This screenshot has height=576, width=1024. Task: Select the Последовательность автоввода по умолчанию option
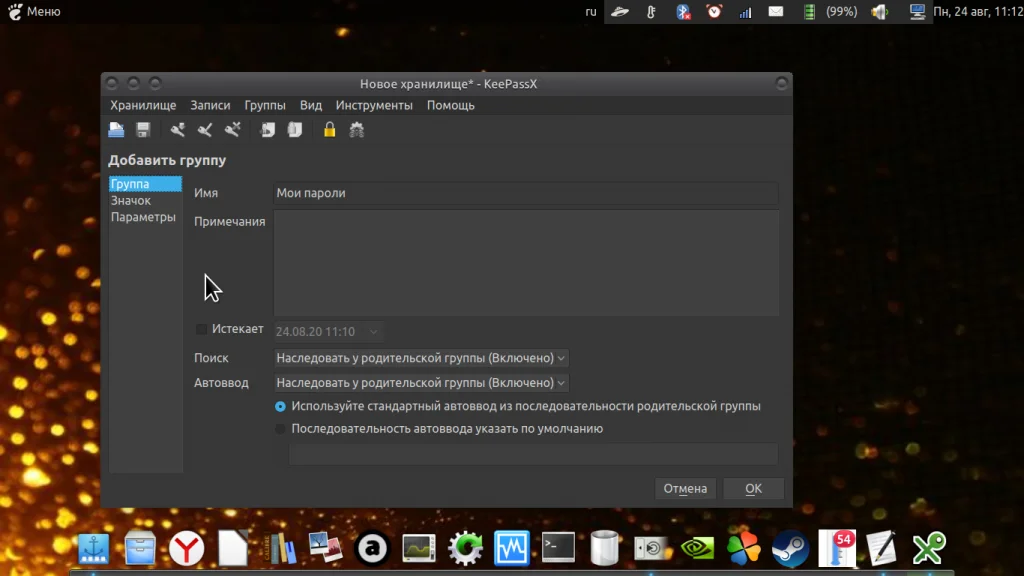(x=280, y=429)
